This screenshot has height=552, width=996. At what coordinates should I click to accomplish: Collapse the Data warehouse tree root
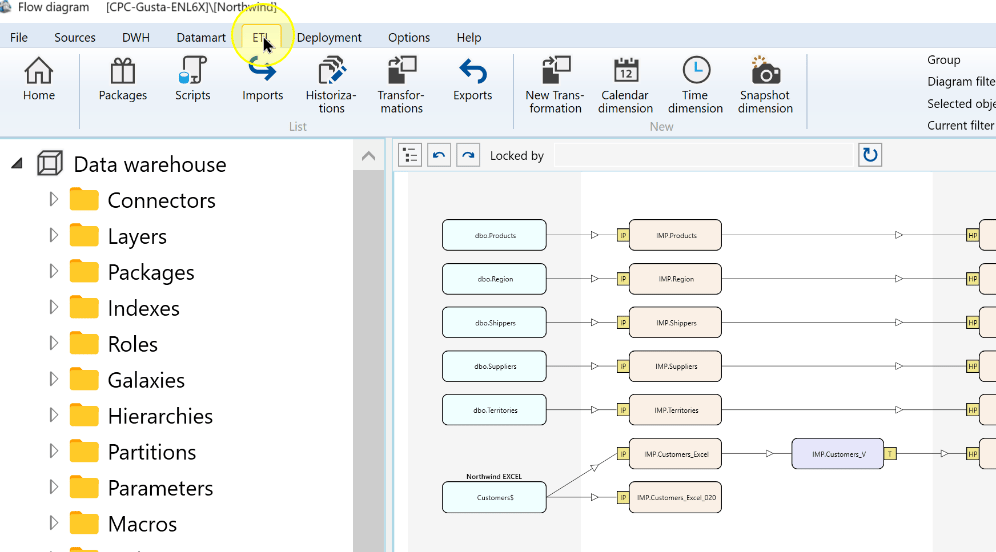click(x=17, y=164)
